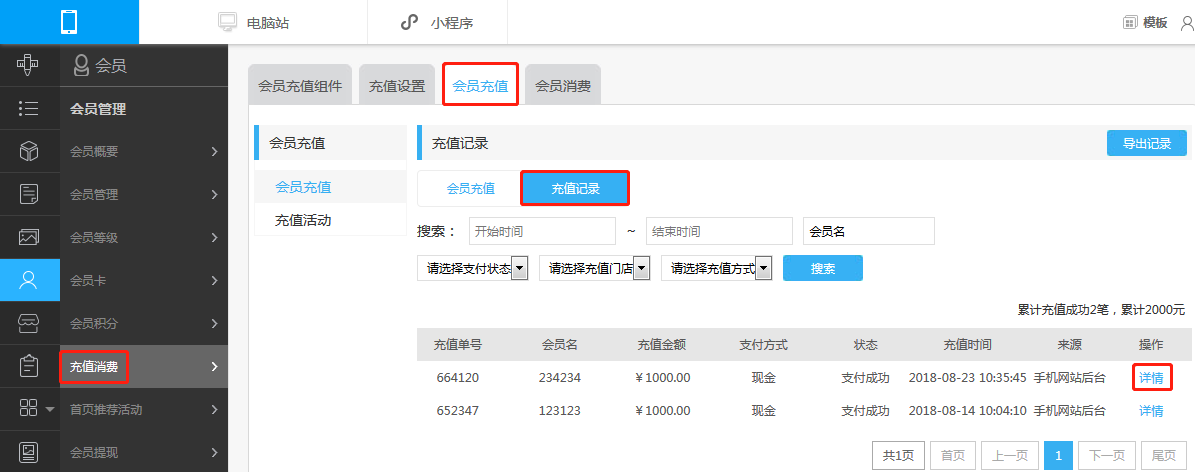Click recharge time 2018-08-23 10:35:45
This screenshot has width=1195, height=472.
coord(967,377)
